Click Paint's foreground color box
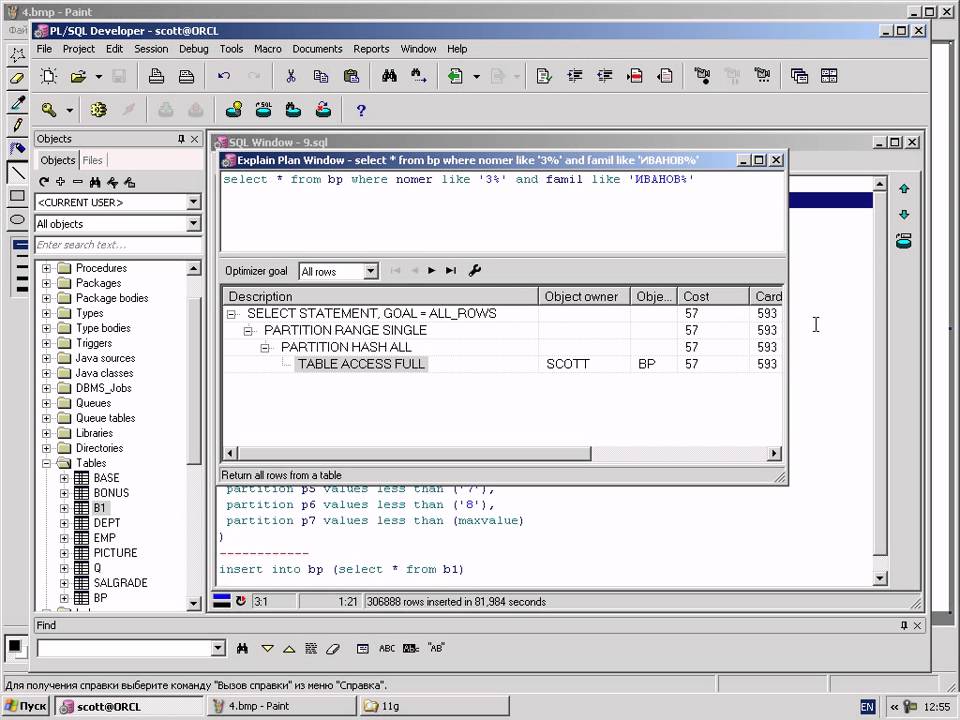The height and width of the screenshot is (720, 960). coord(14,645)
